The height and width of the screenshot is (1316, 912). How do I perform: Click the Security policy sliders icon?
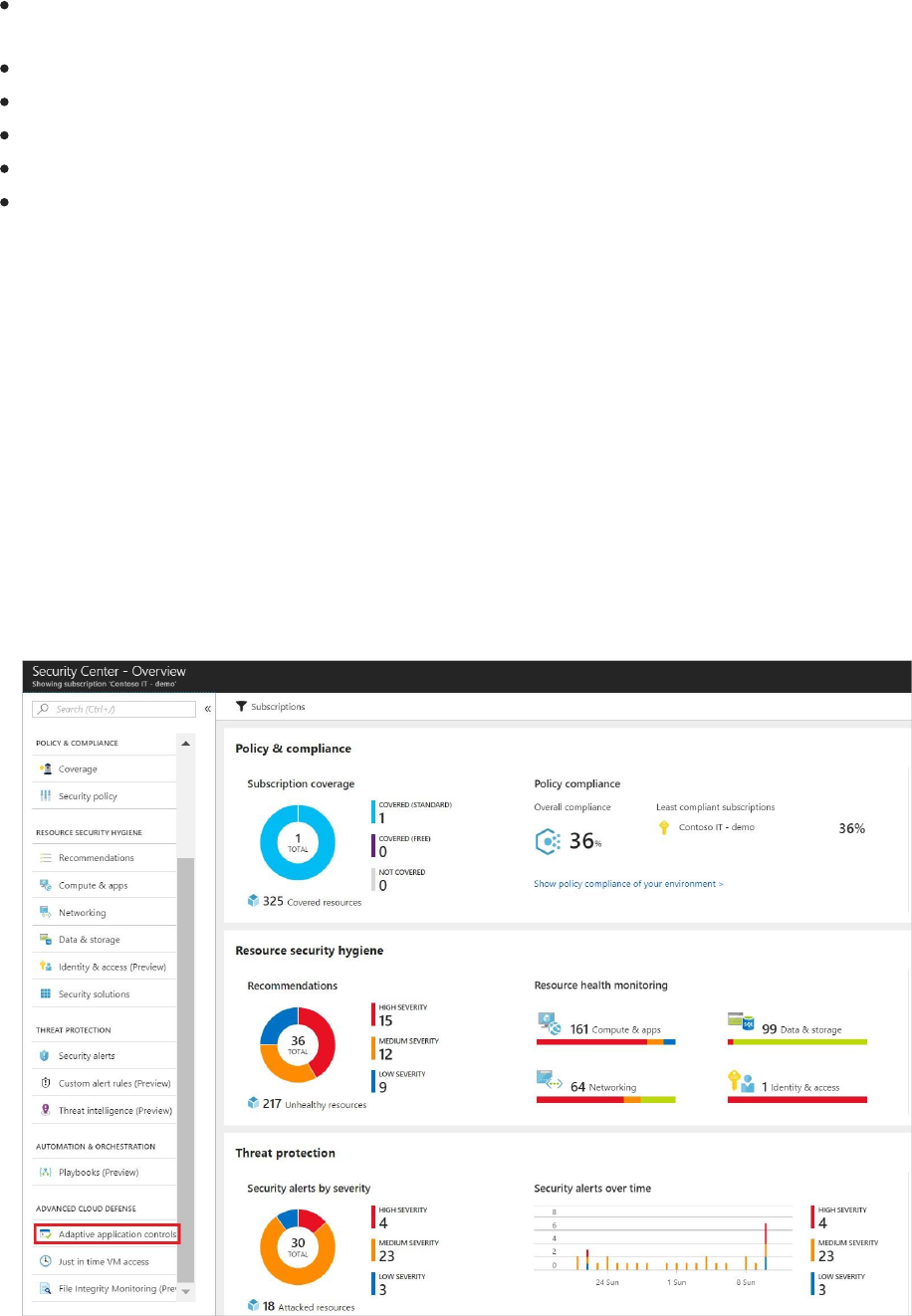point(45,796)
